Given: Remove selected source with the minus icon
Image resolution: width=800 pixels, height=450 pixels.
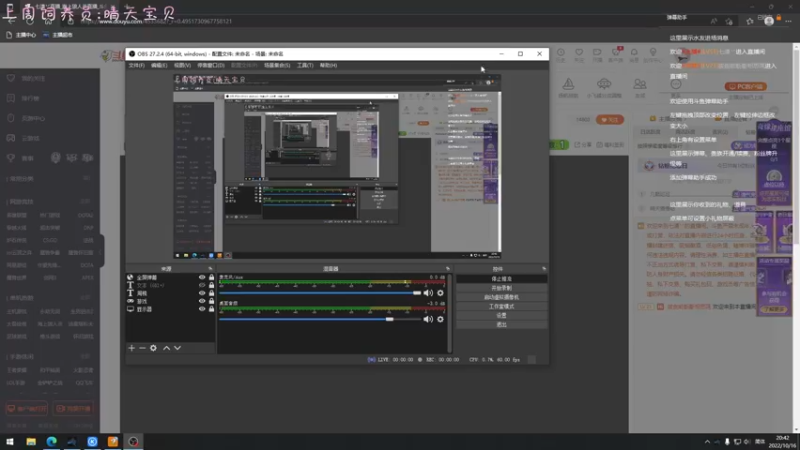Looking at the screenshot, I should [x=142, y=348].
